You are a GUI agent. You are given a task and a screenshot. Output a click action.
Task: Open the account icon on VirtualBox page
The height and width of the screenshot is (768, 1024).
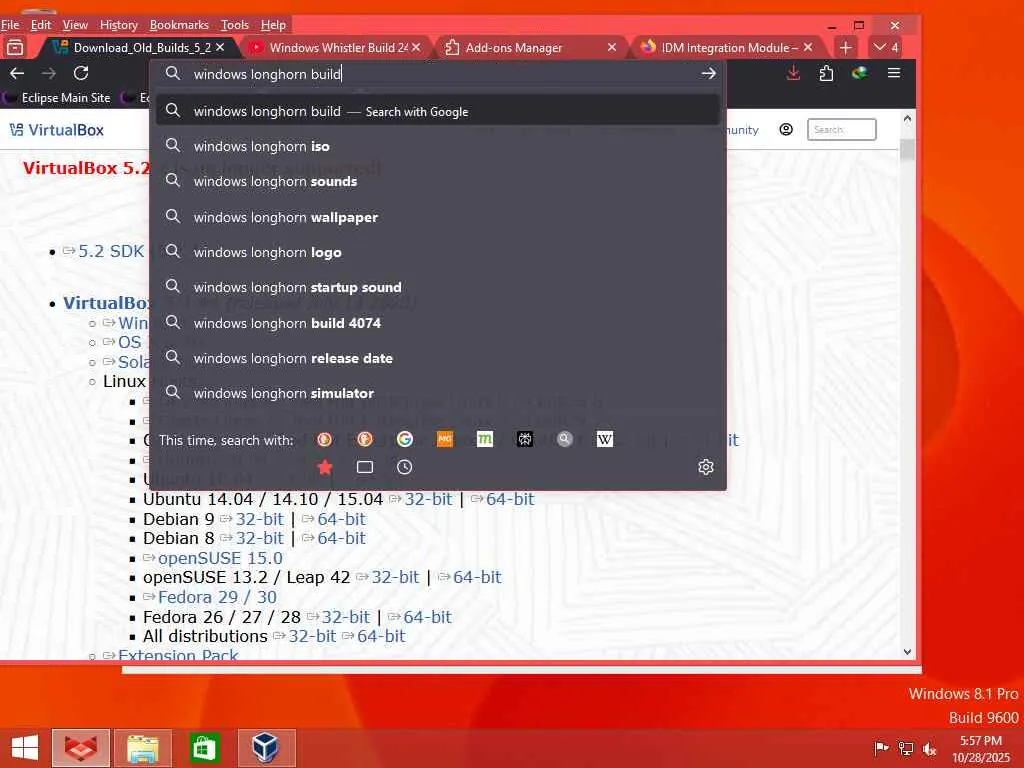click(x=786, y=129)
